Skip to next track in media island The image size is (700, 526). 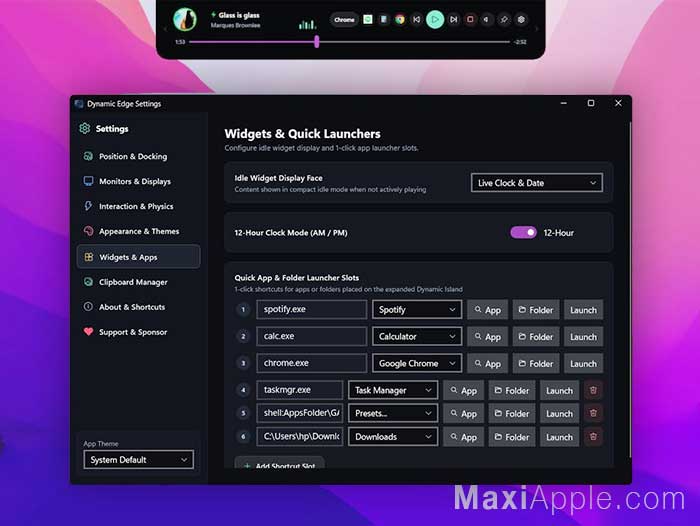[x=454, y=20]
